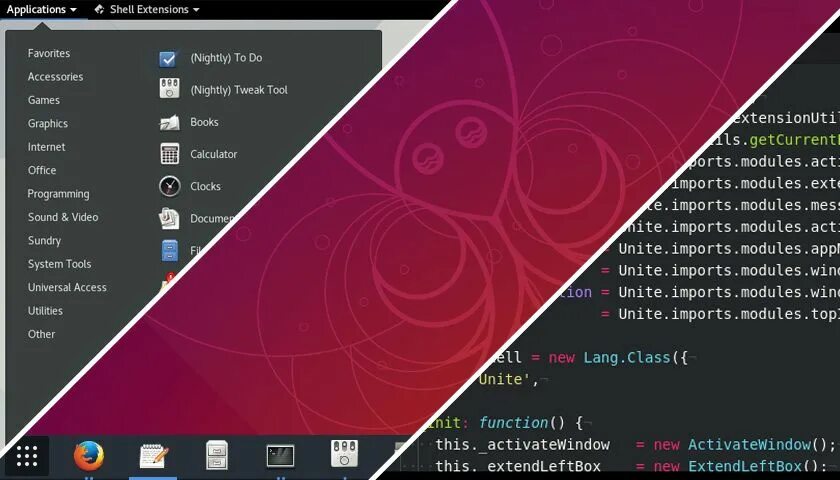
Task: Launch Firefox from the dock
Action: pyautogui.click(x=89, y=456)
